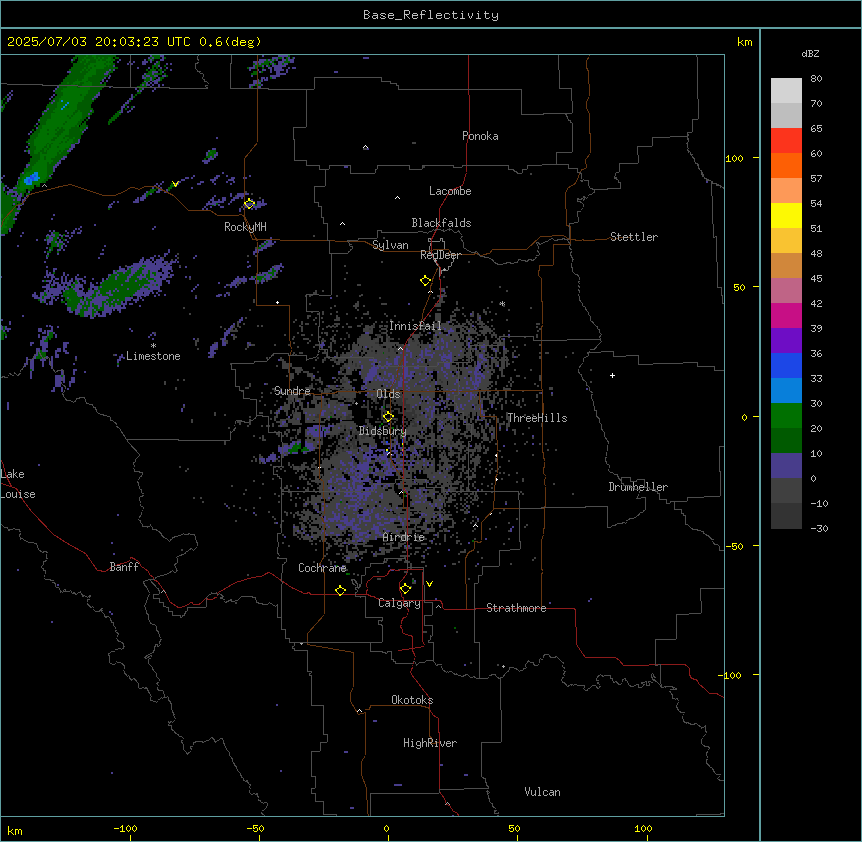Viewport: 862px width, 842px height.
Task: Select the RedDeer city label
Action: pyautogui.click(x=440, y=255)
